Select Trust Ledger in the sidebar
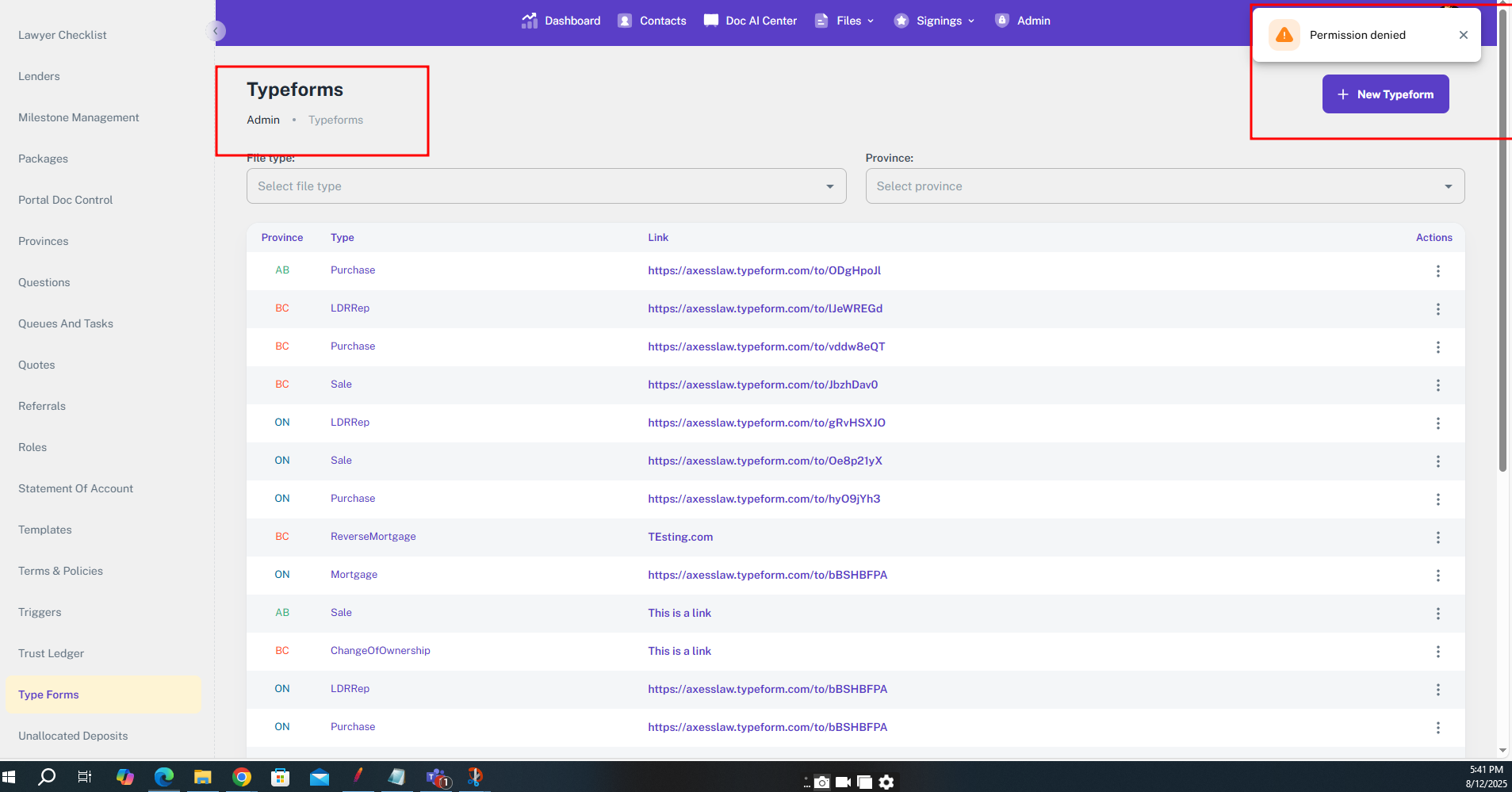The image size is (1512, 792). point(52,653)
